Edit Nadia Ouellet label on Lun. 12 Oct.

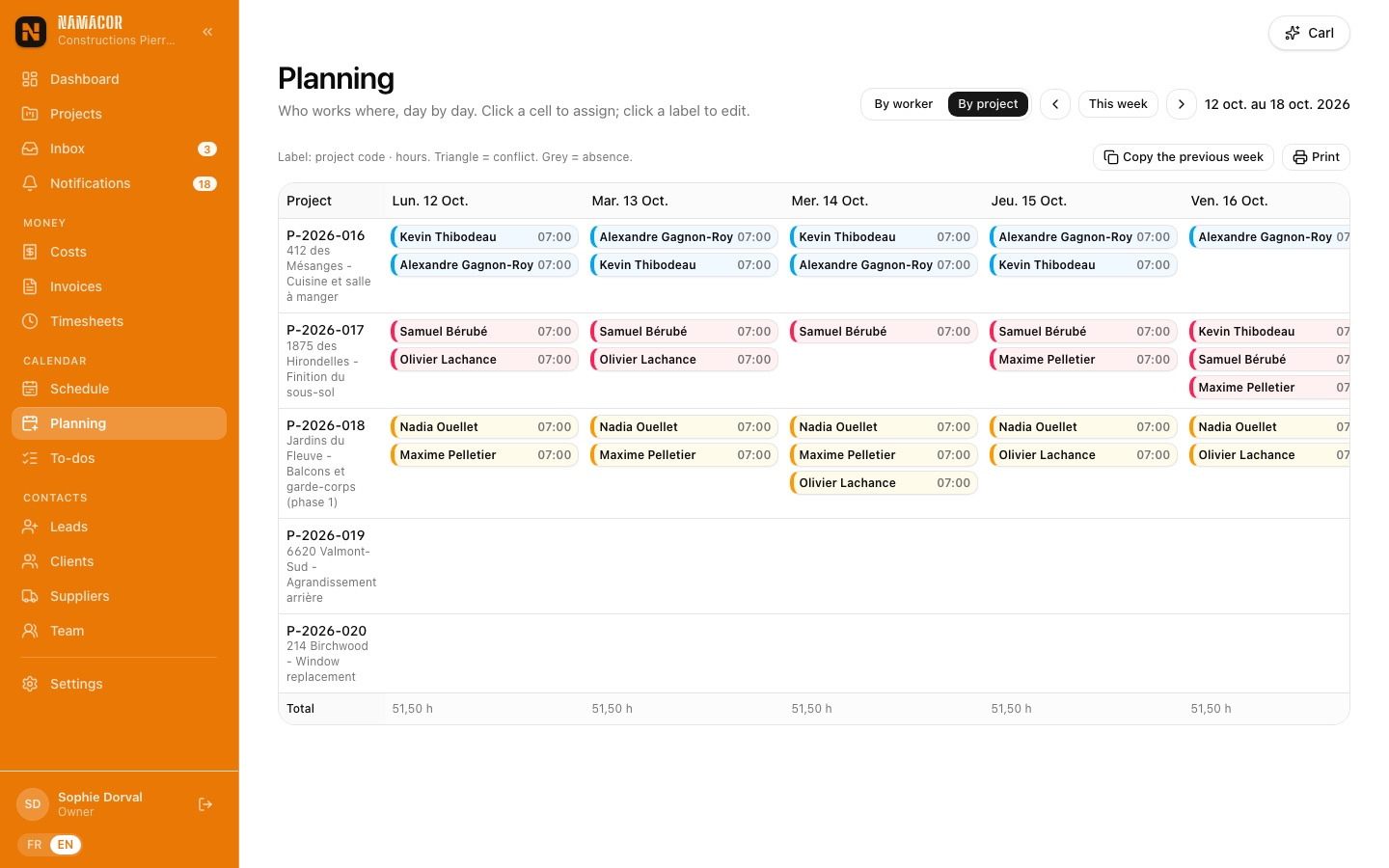(x=484, y=427)
